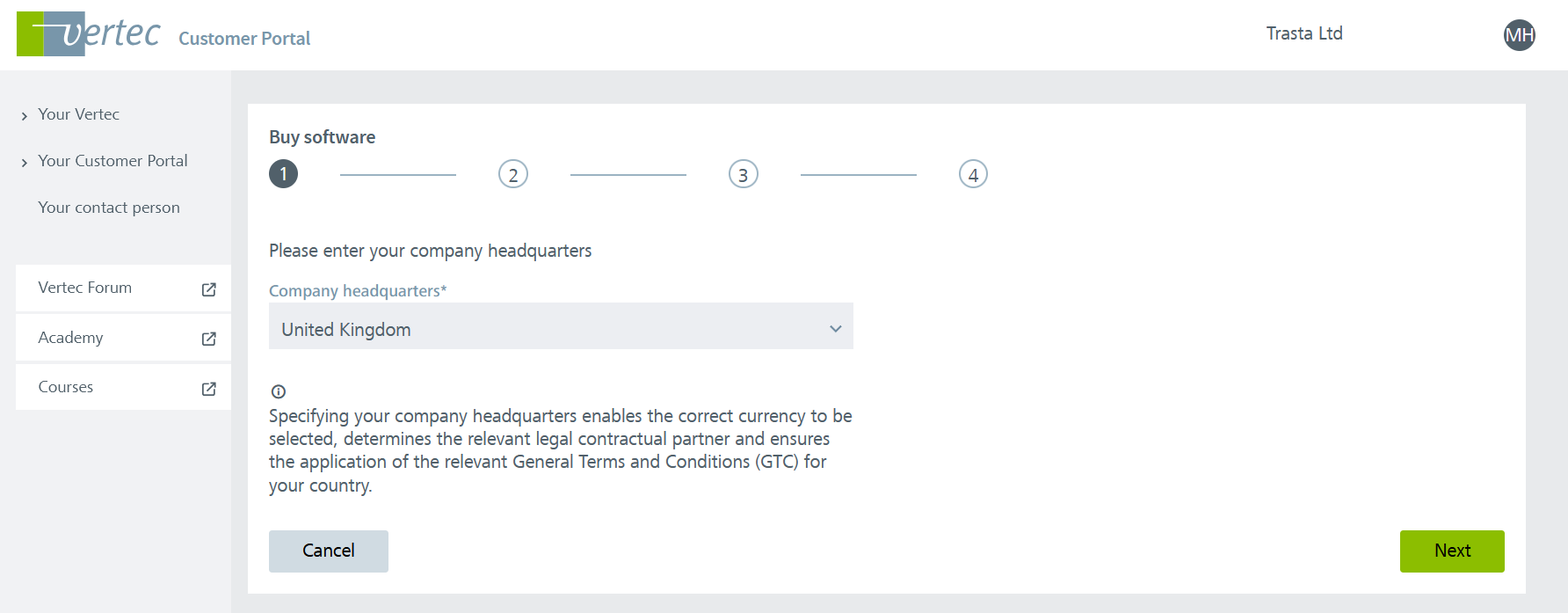
Task: Expand the Your Vertec menu chevron
Action: click(25, 116)
